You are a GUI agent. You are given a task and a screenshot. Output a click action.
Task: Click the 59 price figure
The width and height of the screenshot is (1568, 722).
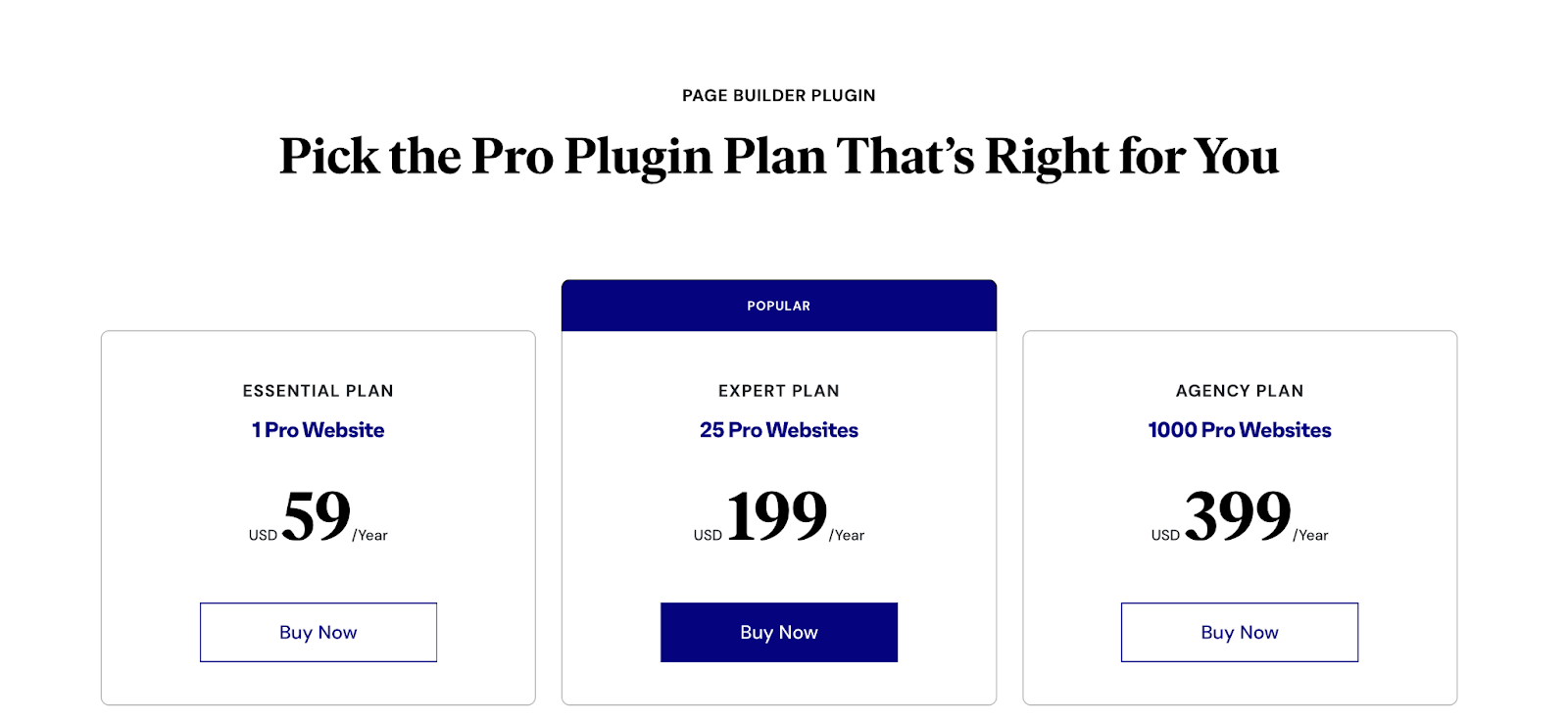click(317, 515)
